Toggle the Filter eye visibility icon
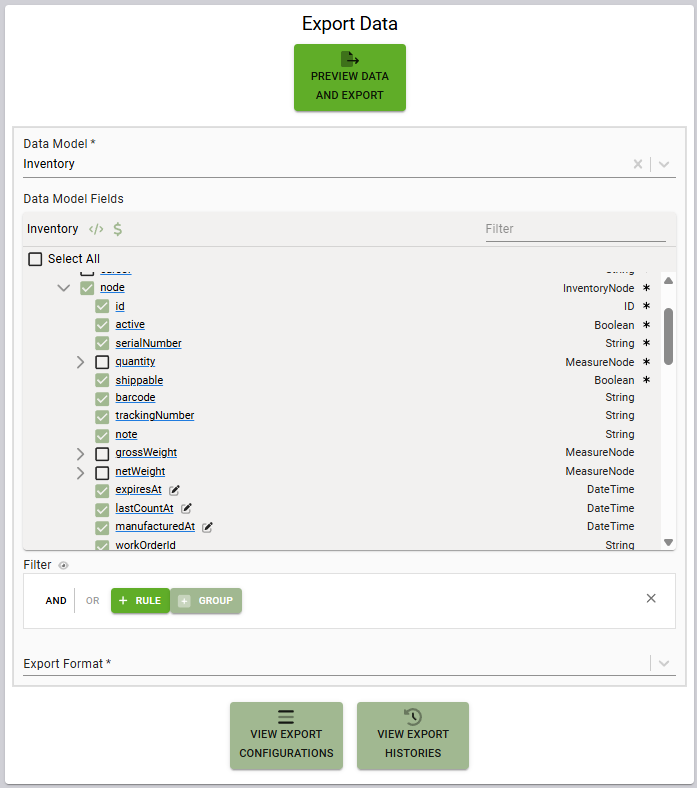 pos(64,566)
